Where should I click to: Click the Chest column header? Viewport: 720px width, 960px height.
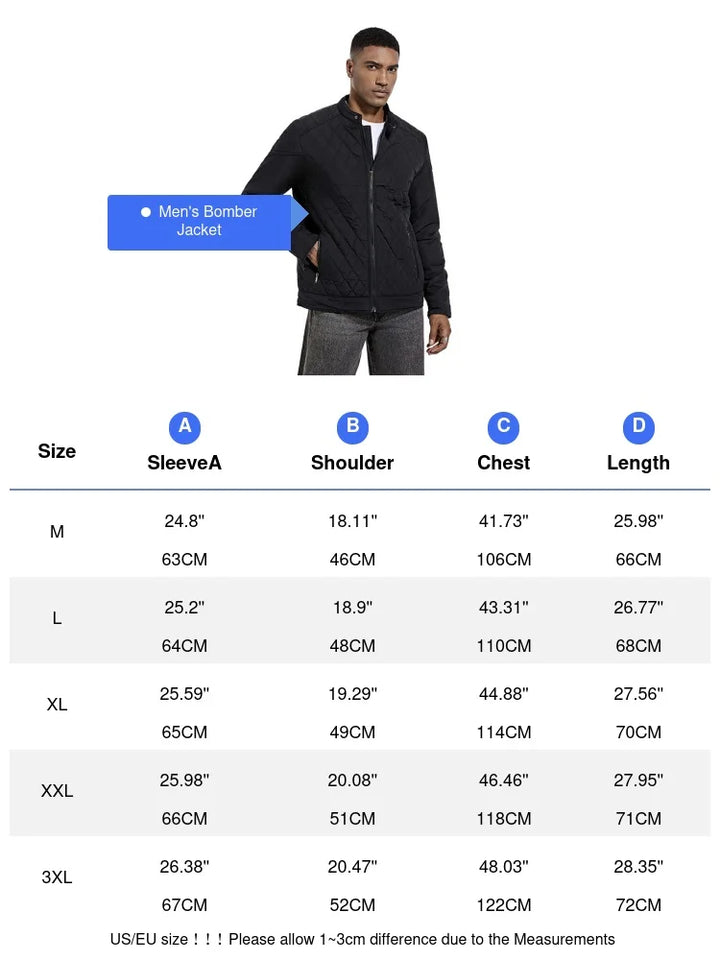[503, 463]
